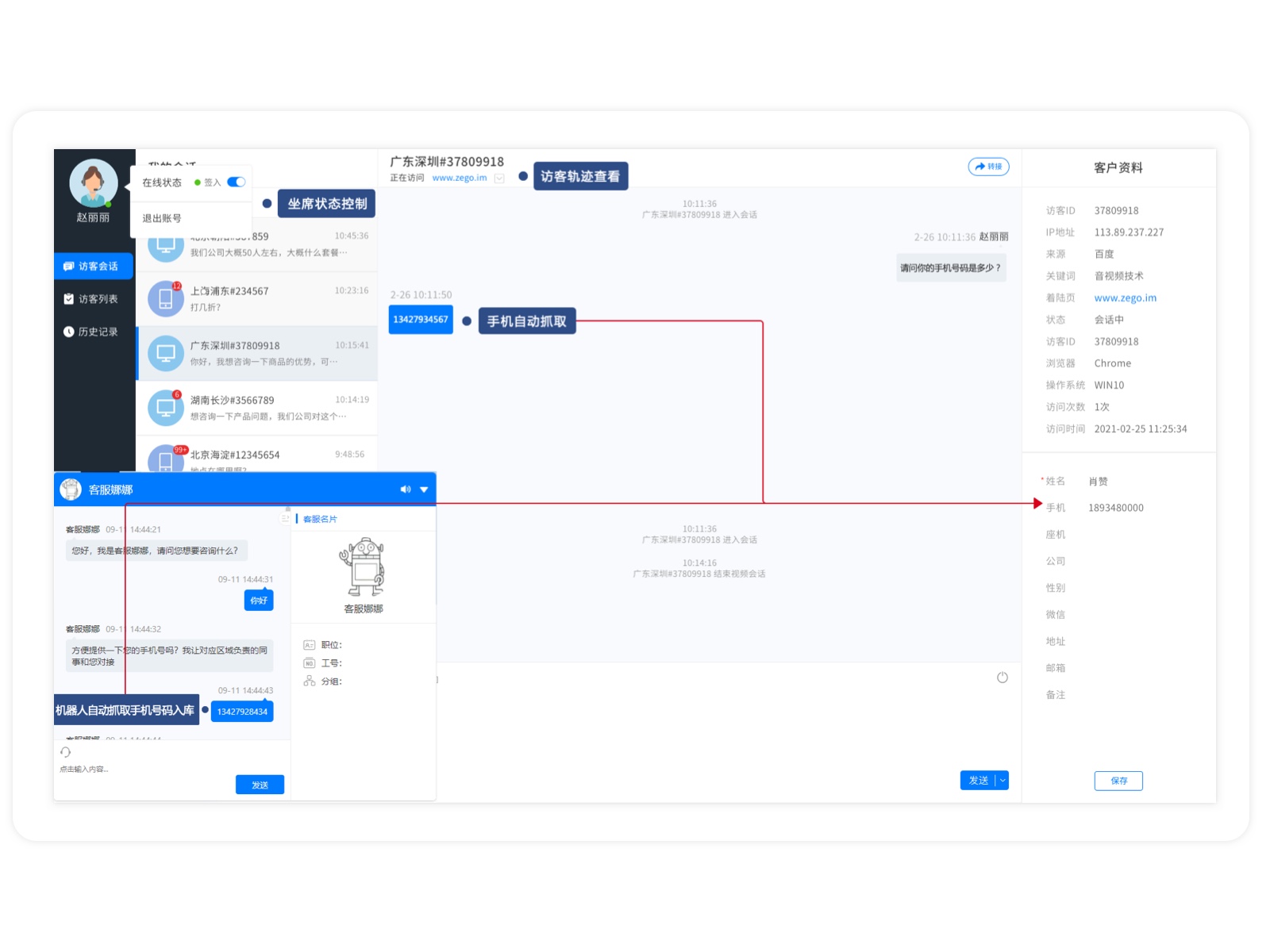Click the 转接 transfer button
The width and height of the screenshot is (1270, 952).
pyautogui.click(x=988, y=167)
